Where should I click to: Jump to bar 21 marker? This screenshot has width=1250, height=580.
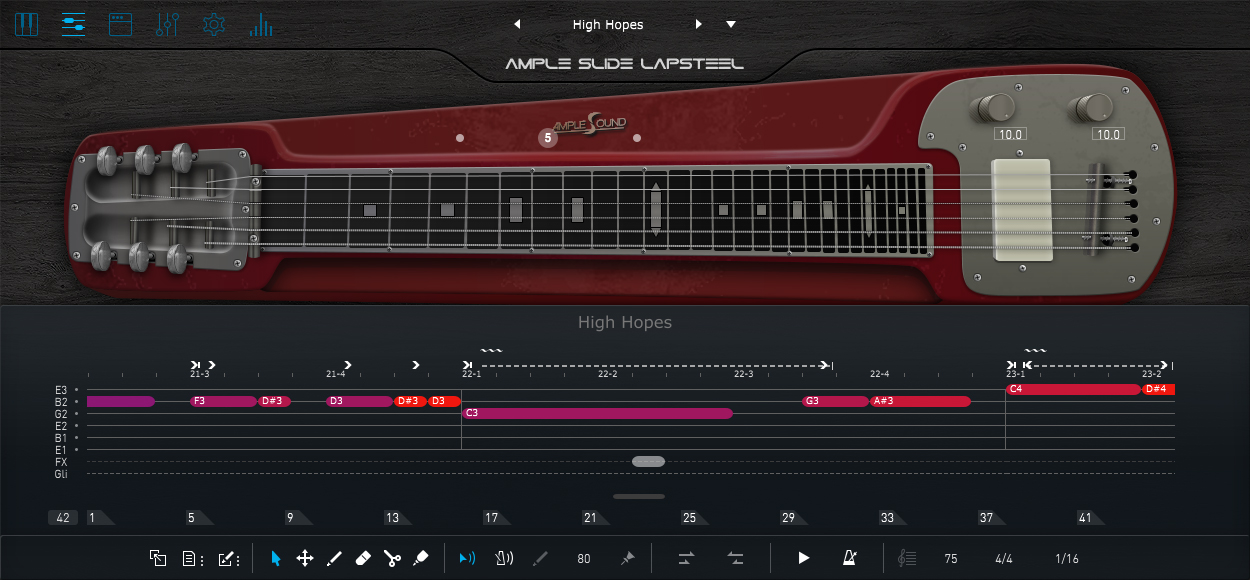pos(595,518)
